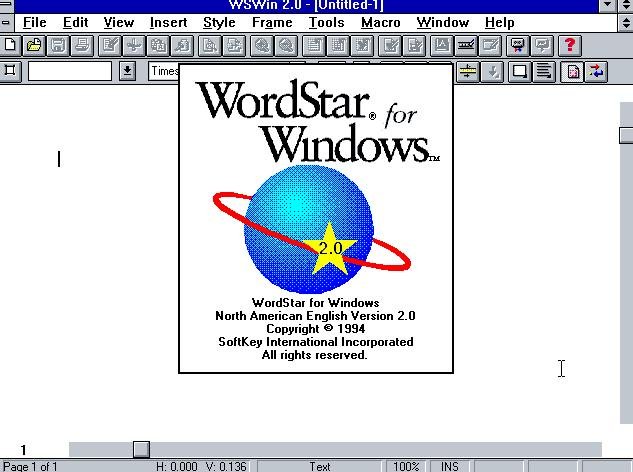Click the table grid icon
The height and width of the screenshot is (472, 633).
(x=338, y=45)
